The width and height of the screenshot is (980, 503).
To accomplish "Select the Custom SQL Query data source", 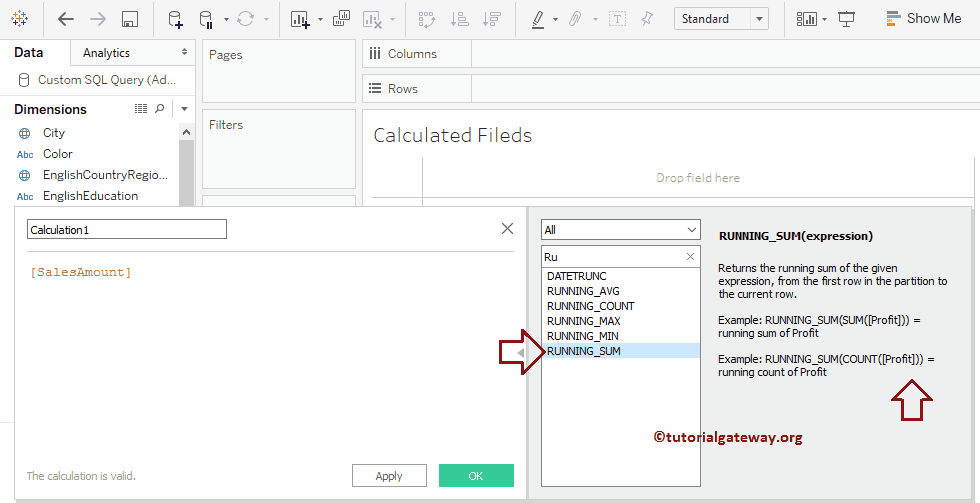I will pos(98,79).
